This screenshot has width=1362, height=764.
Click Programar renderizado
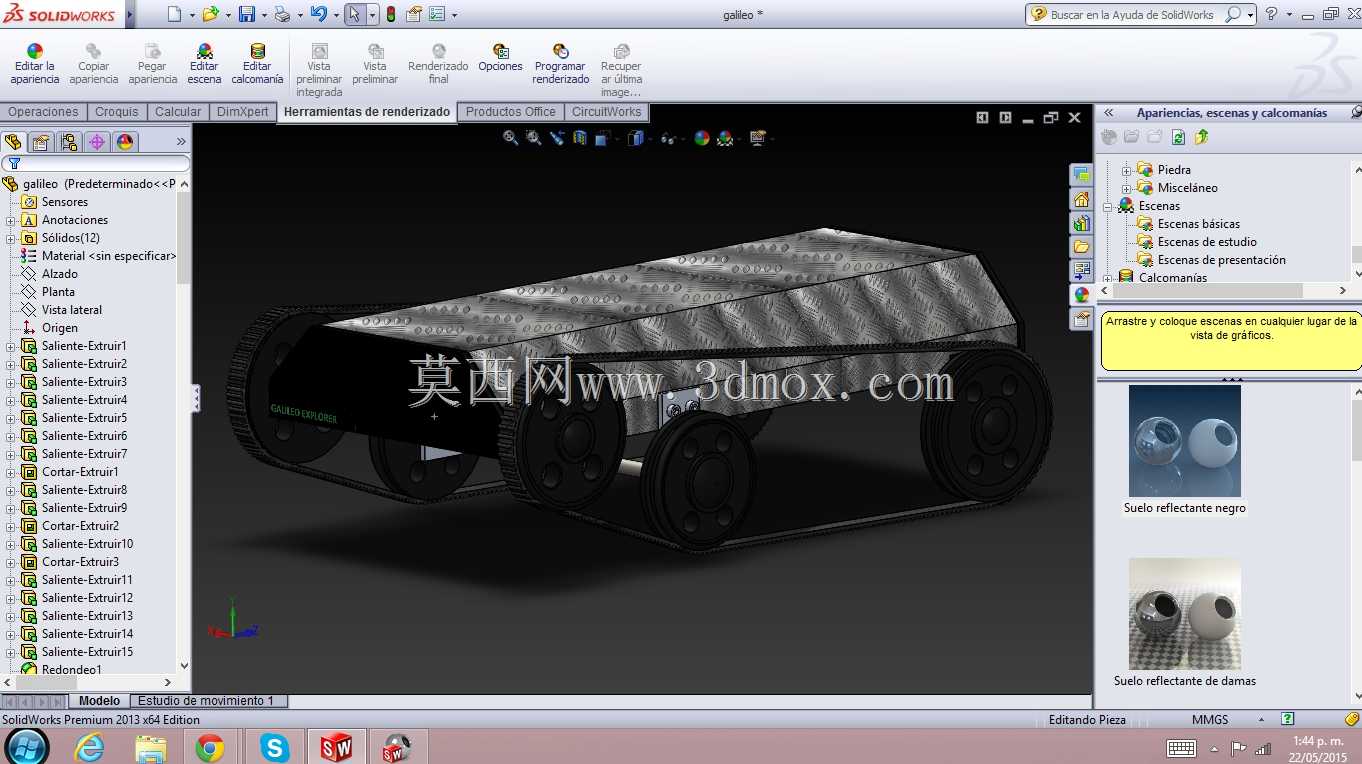click(560, 64)
